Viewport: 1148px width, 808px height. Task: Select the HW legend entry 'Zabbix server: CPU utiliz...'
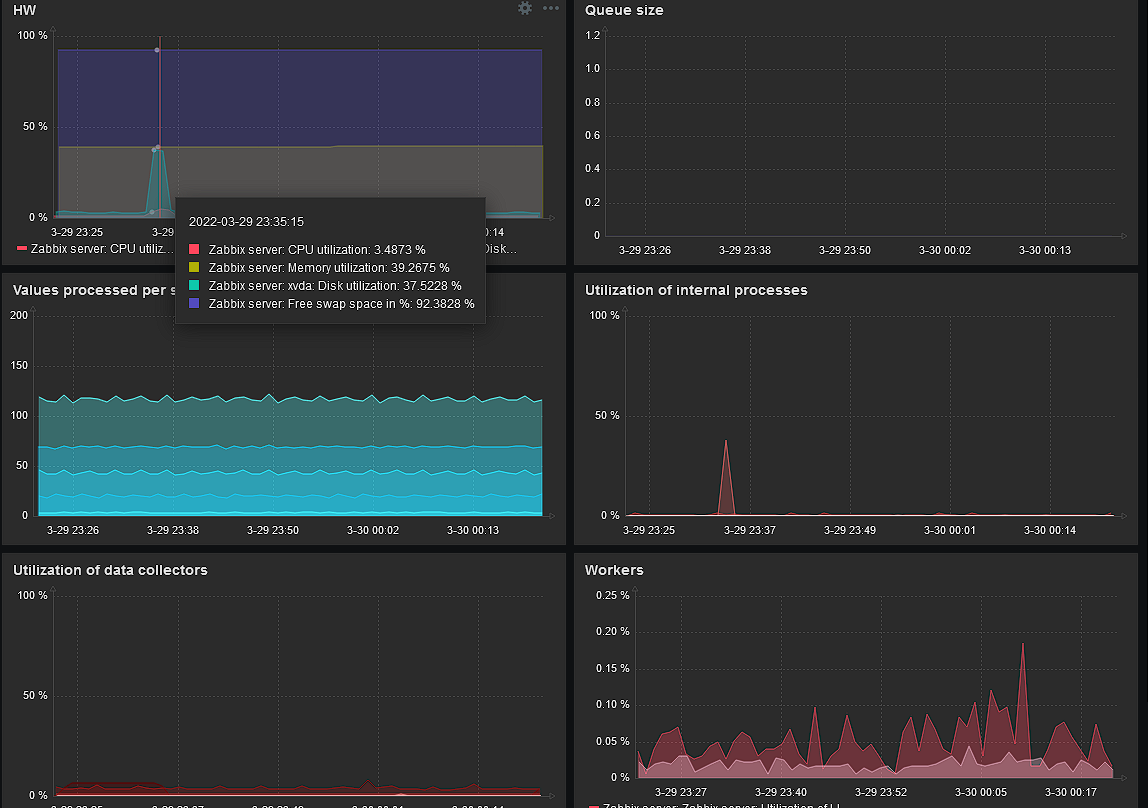coord(95,249)
